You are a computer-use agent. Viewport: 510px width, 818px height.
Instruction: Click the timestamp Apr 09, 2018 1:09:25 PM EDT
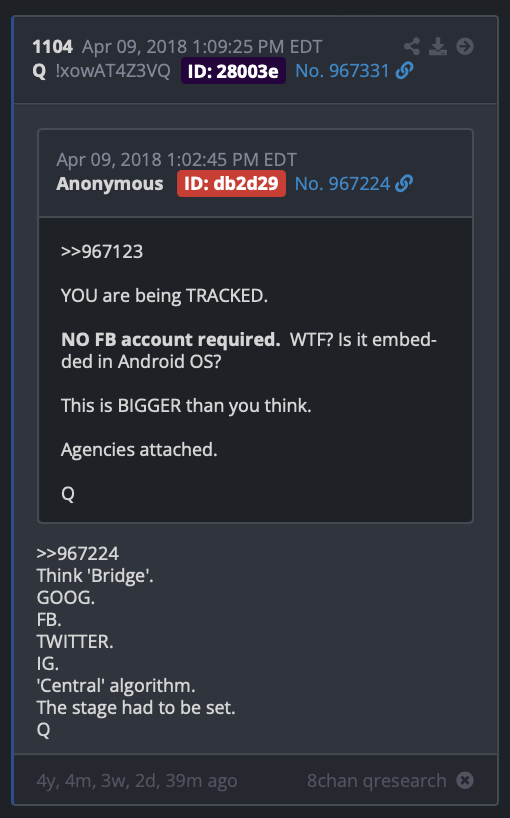coord(202,47)
